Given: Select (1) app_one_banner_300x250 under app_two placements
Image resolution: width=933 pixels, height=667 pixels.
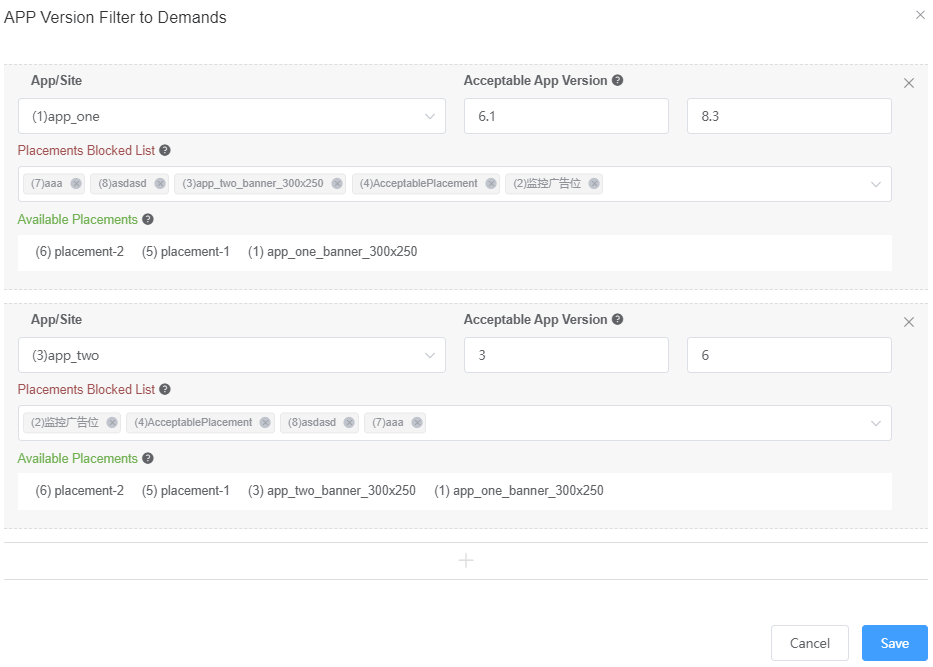Looking at the screenshot, I should [x=519, y=491].
